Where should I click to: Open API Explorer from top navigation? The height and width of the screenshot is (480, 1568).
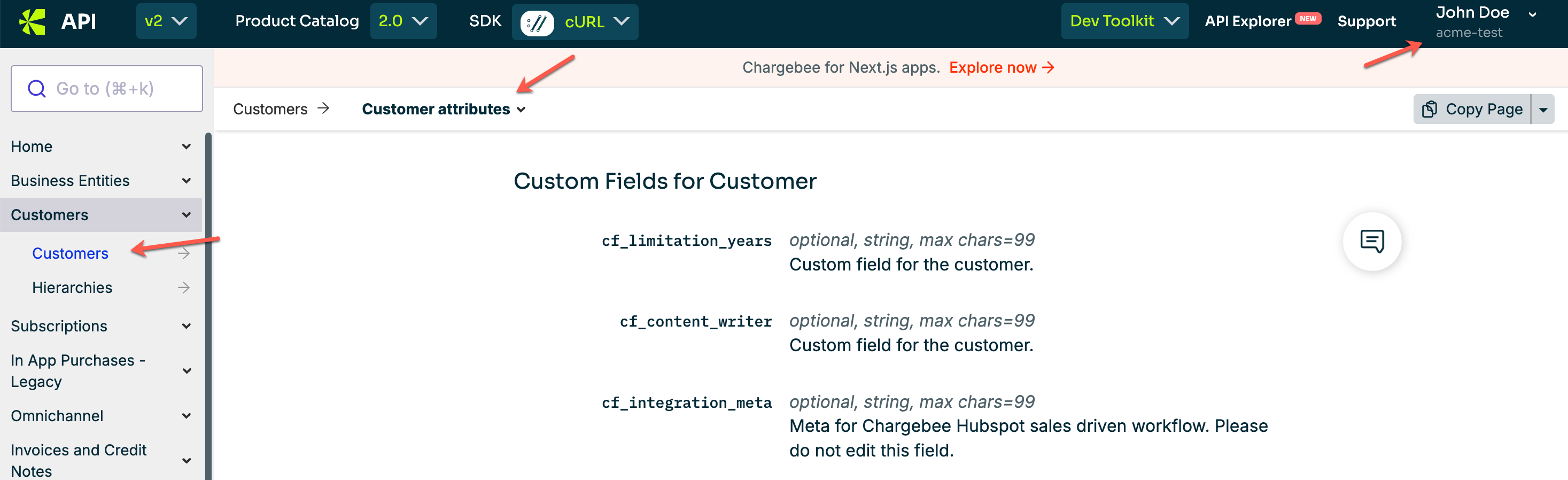(x=1248, y=21)
